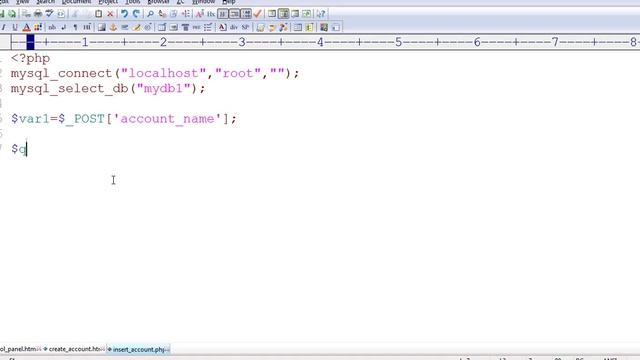640x360 pixels.
Task: Click the Hx hex viewer icon
Action: coord(211,14)
